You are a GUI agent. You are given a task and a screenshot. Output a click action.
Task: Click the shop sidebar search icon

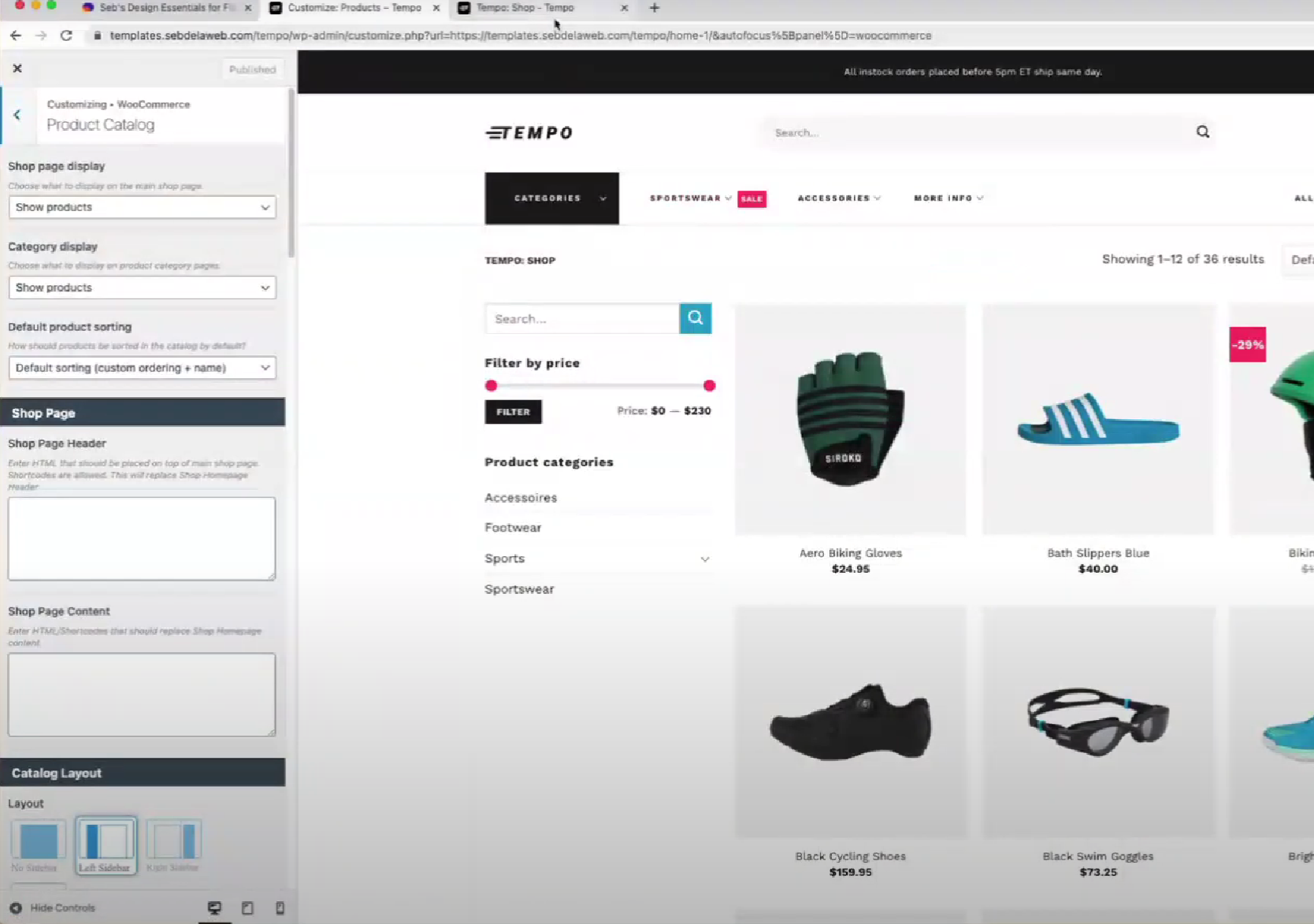[x=695, y=317]
